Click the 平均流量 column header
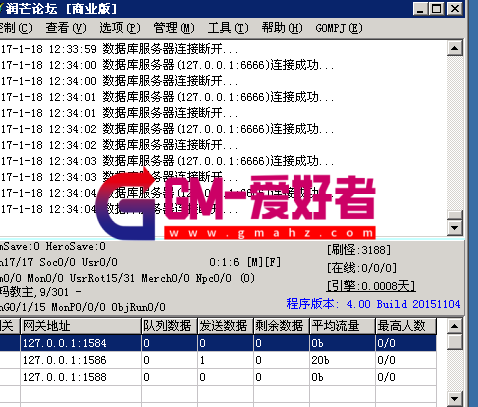The height and width of the screenshot is (407, 478). pos(342,326)
